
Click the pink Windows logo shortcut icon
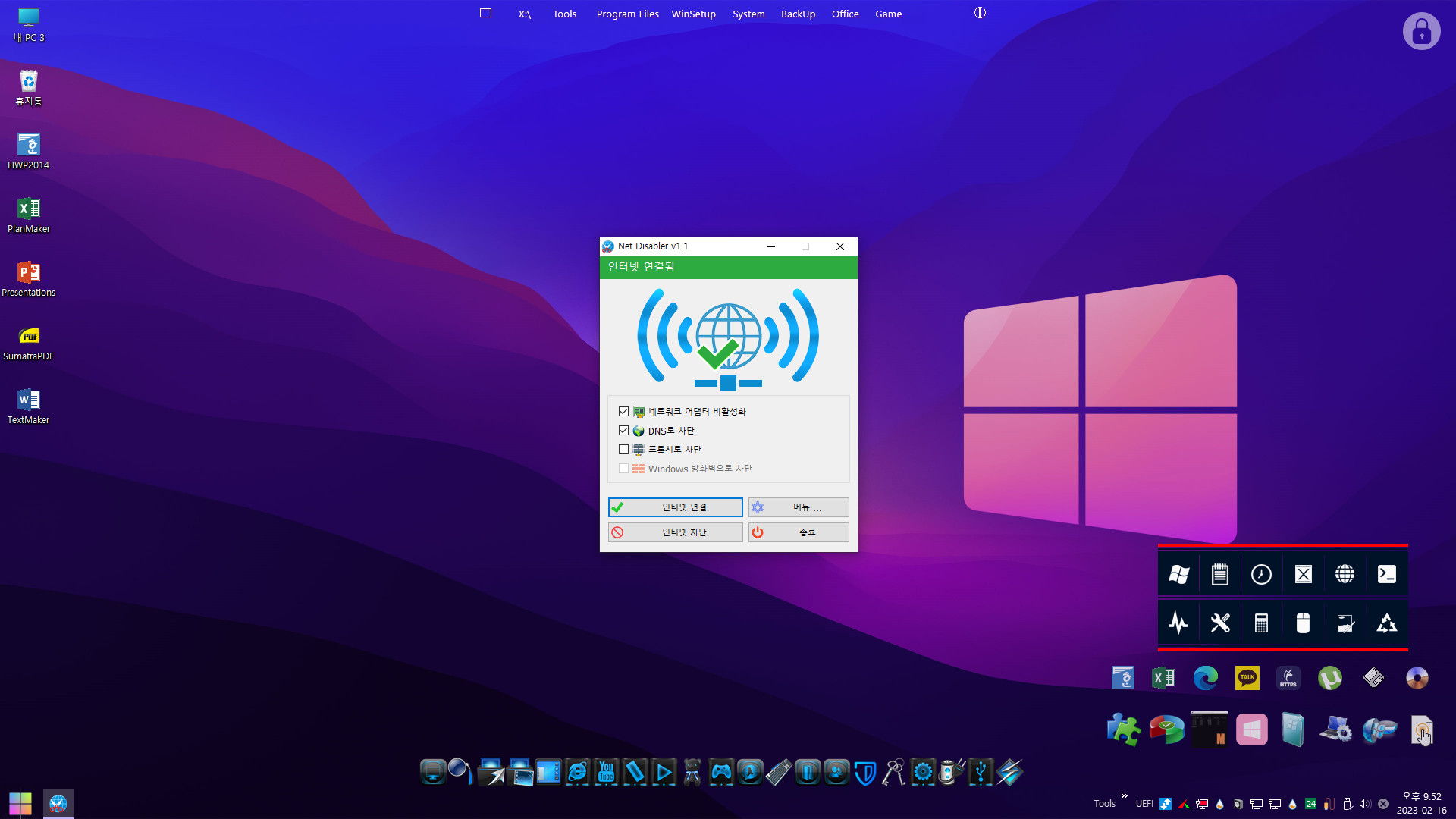[x=1251, y=730]
